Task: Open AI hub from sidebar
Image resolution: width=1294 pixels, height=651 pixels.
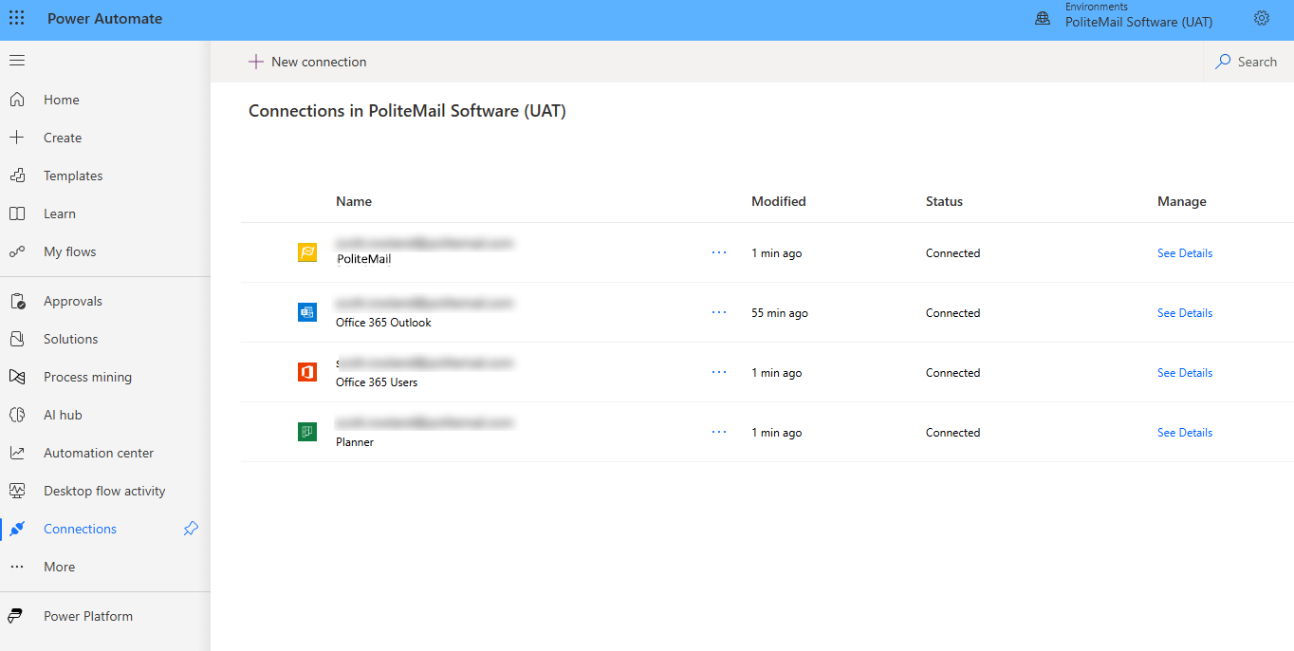Action: [63, 415]
